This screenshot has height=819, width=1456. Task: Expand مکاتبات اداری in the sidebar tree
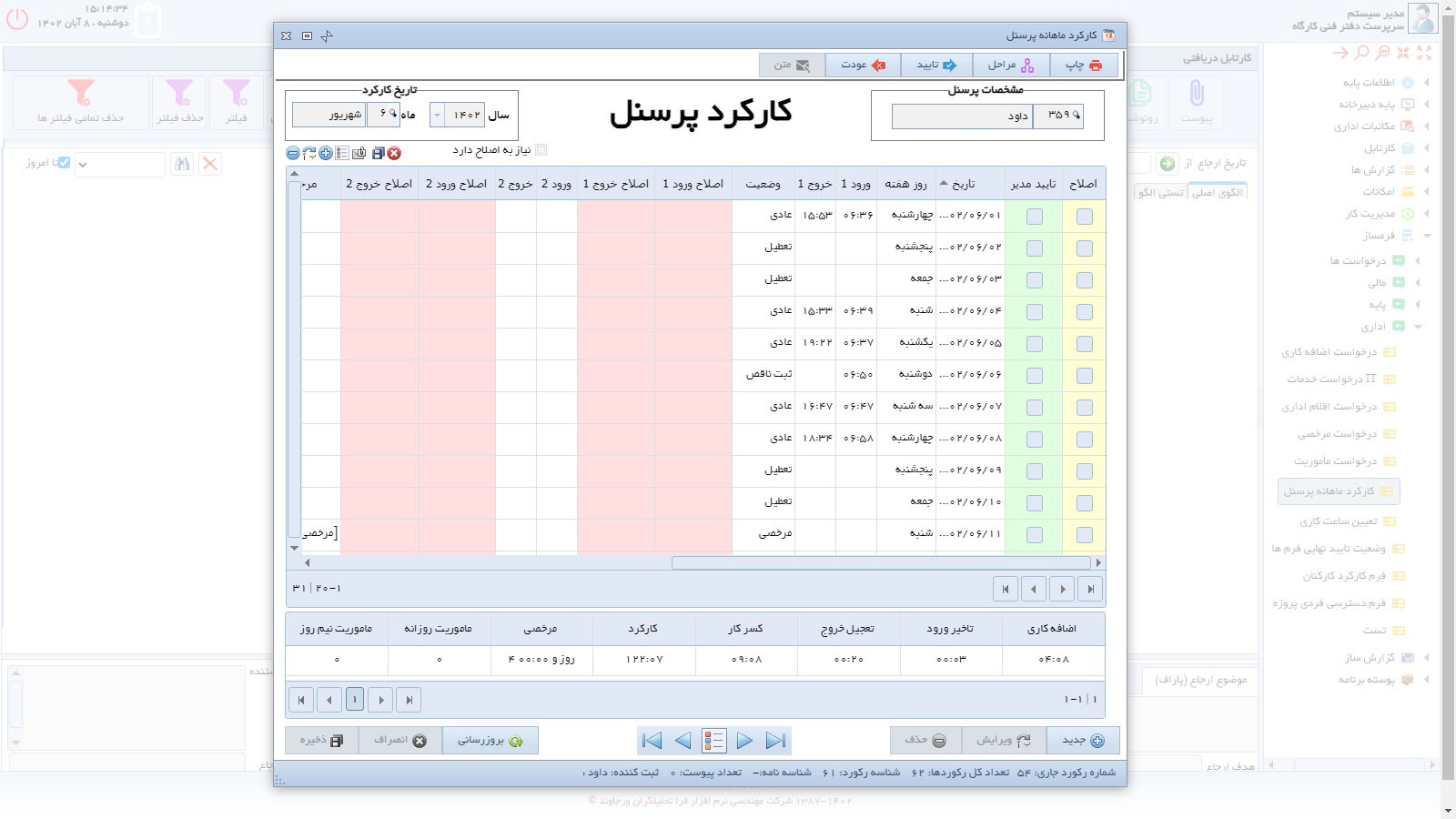[1426, 126]
